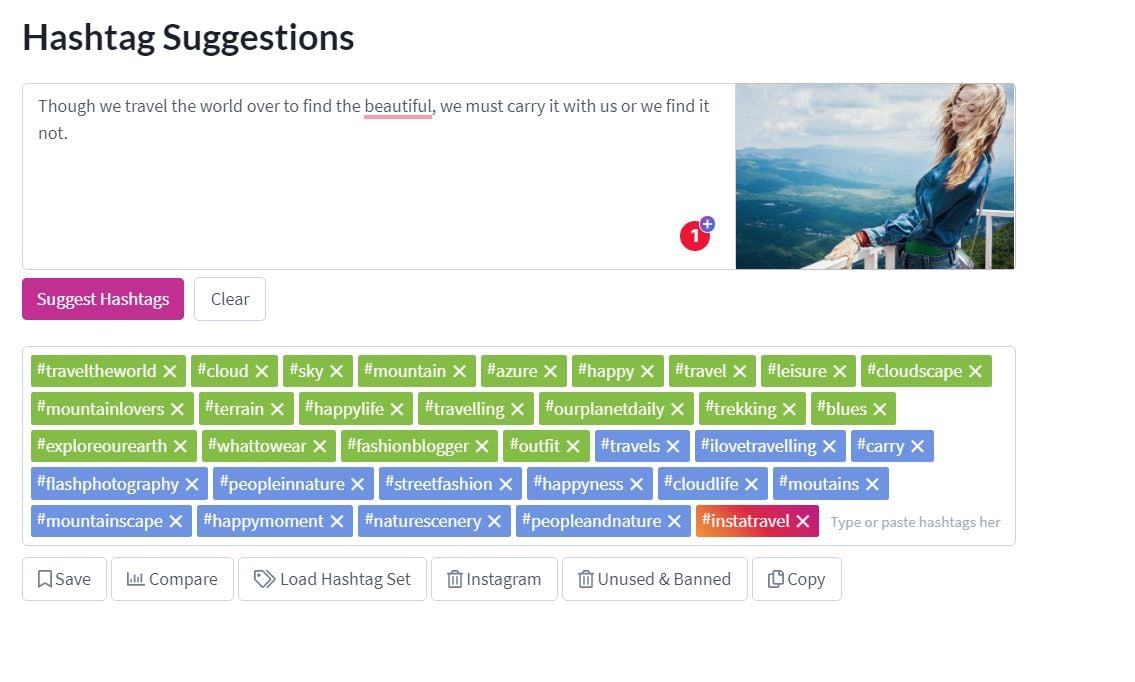Open Load Hashtag Set
Image resolution: width=1135 pixels, height=682 pixels.
(332, 579)
